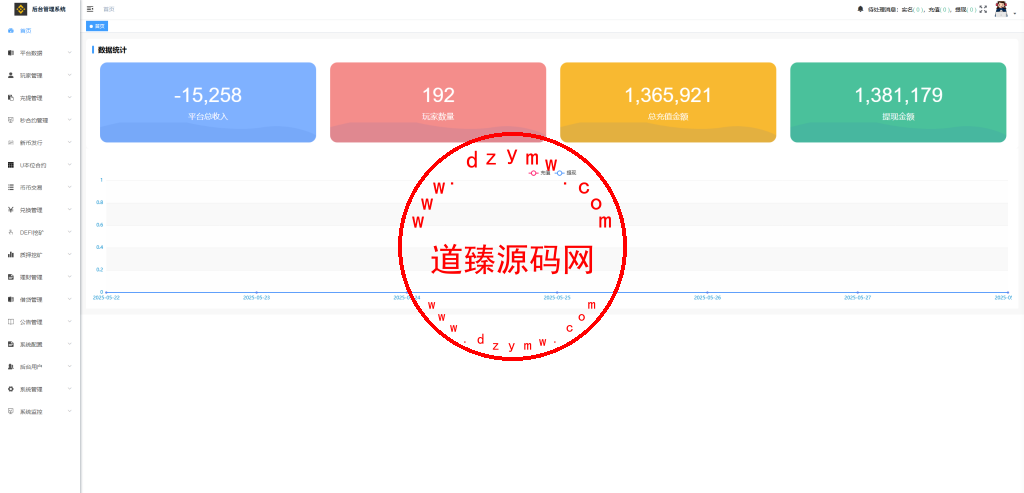Open the DEFI挖矿 menu label
This screenshot has height=493, width=1024.
click(x=31, y=232)
